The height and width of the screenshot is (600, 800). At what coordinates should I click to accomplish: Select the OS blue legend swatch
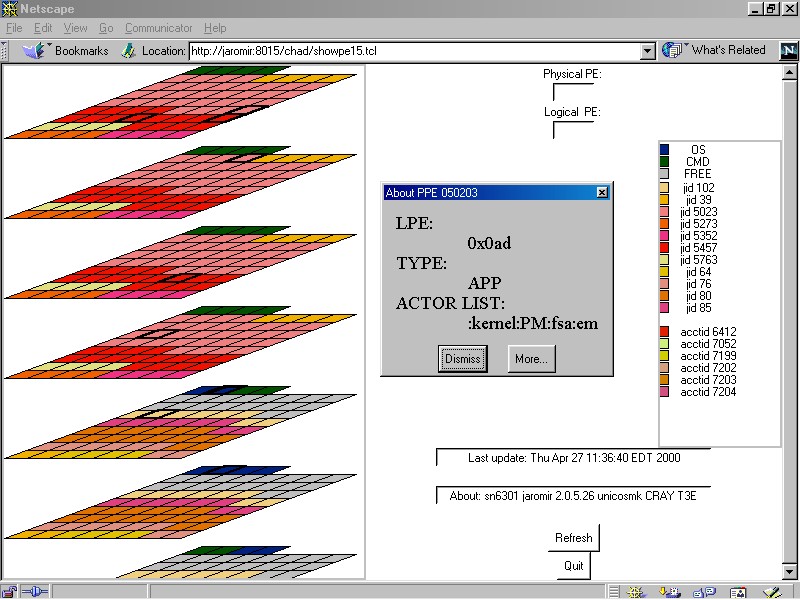click(664, 149)
